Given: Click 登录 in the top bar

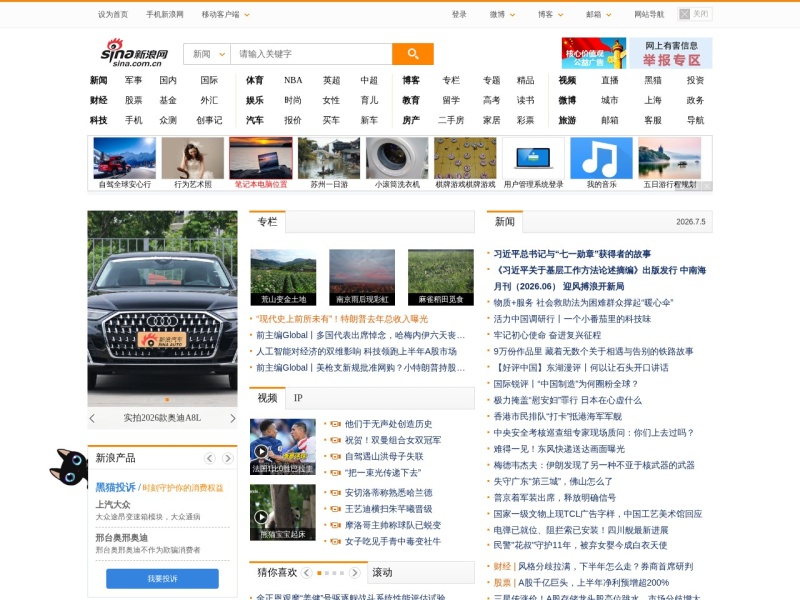Looking at the screenshot, I should tap(459, 15).
